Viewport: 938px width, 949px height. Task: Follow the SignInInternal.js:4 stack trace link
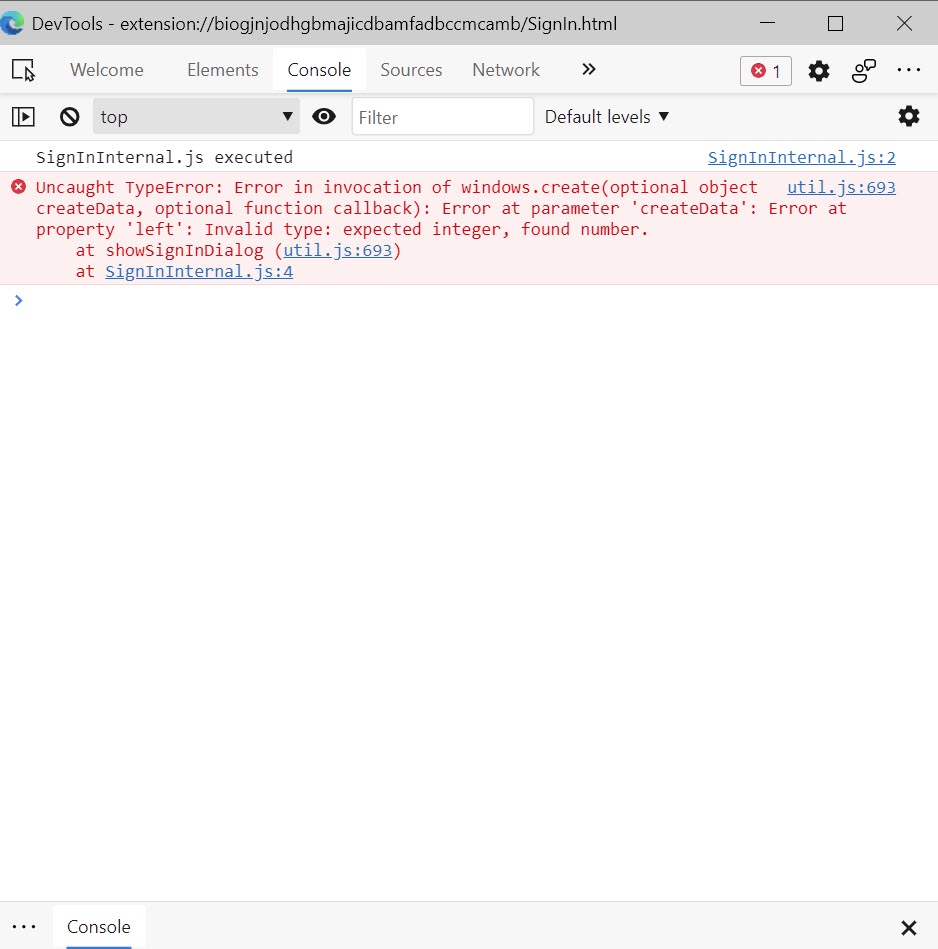coord(199,271)
